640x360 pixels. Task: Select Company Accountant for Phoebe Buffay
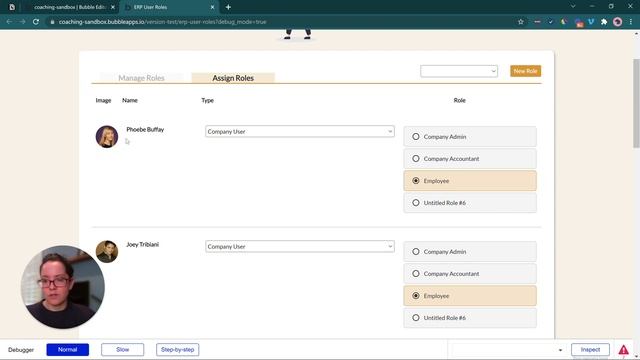pyautogui.click(x=470, y=159)
